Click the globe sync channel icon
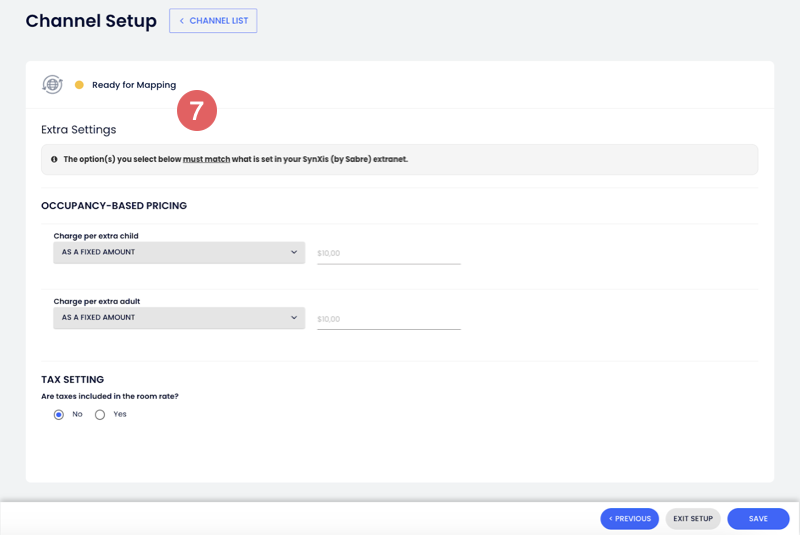Viewport: 800px width, 535px height. (x=52, y=85)
